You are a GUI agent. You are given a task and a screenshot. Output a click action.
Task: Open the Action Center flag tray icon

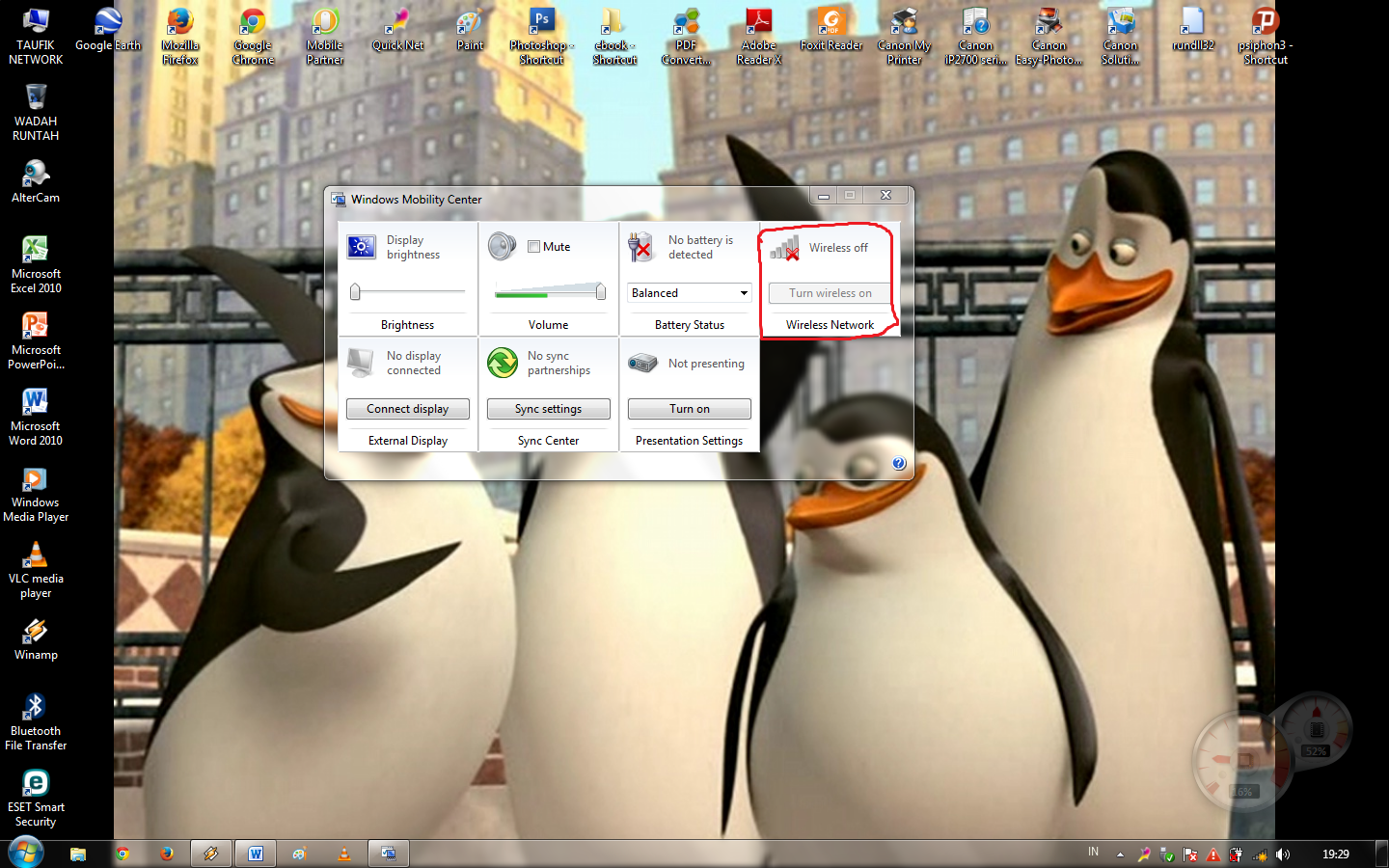tap(1190, 854)
